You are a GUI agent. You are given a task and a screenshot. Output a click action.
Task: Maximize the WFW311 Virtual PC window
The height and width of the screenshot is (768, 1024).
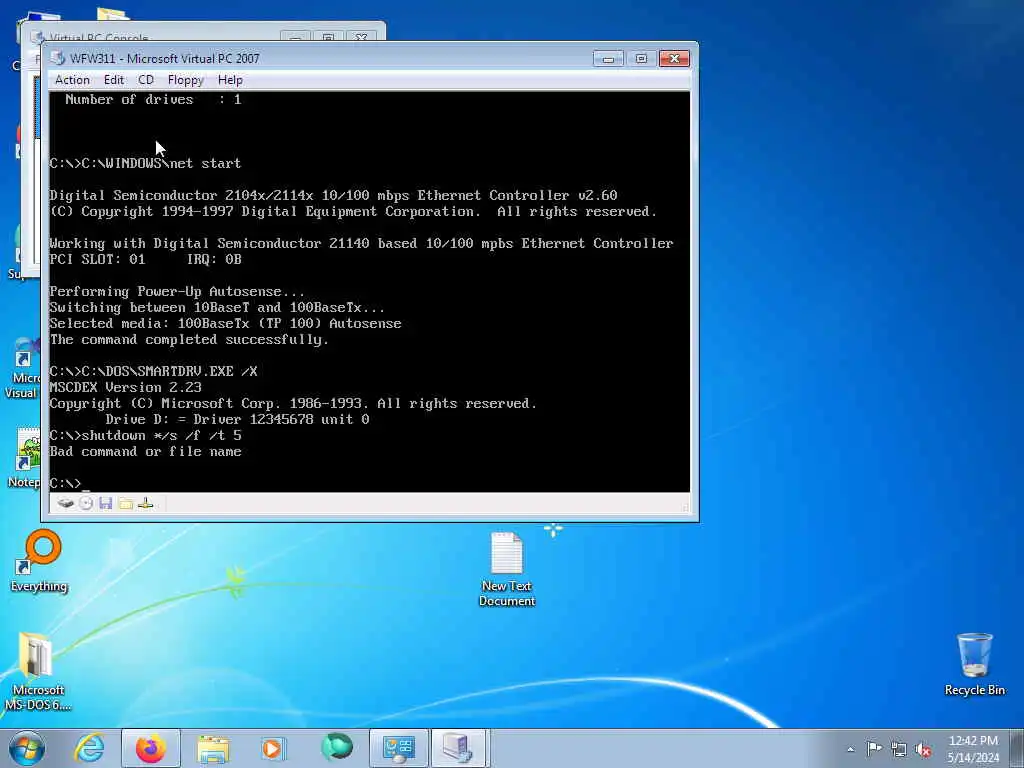[x=641, y=59]
